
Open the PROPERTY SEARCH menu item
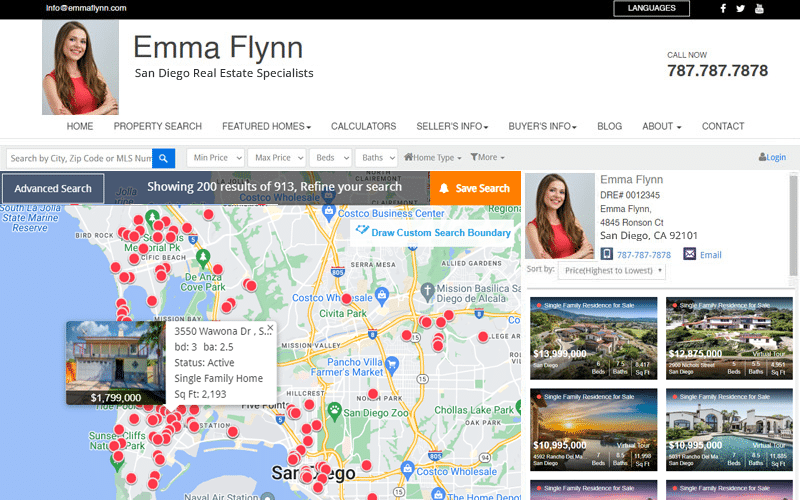coord(157,127)
